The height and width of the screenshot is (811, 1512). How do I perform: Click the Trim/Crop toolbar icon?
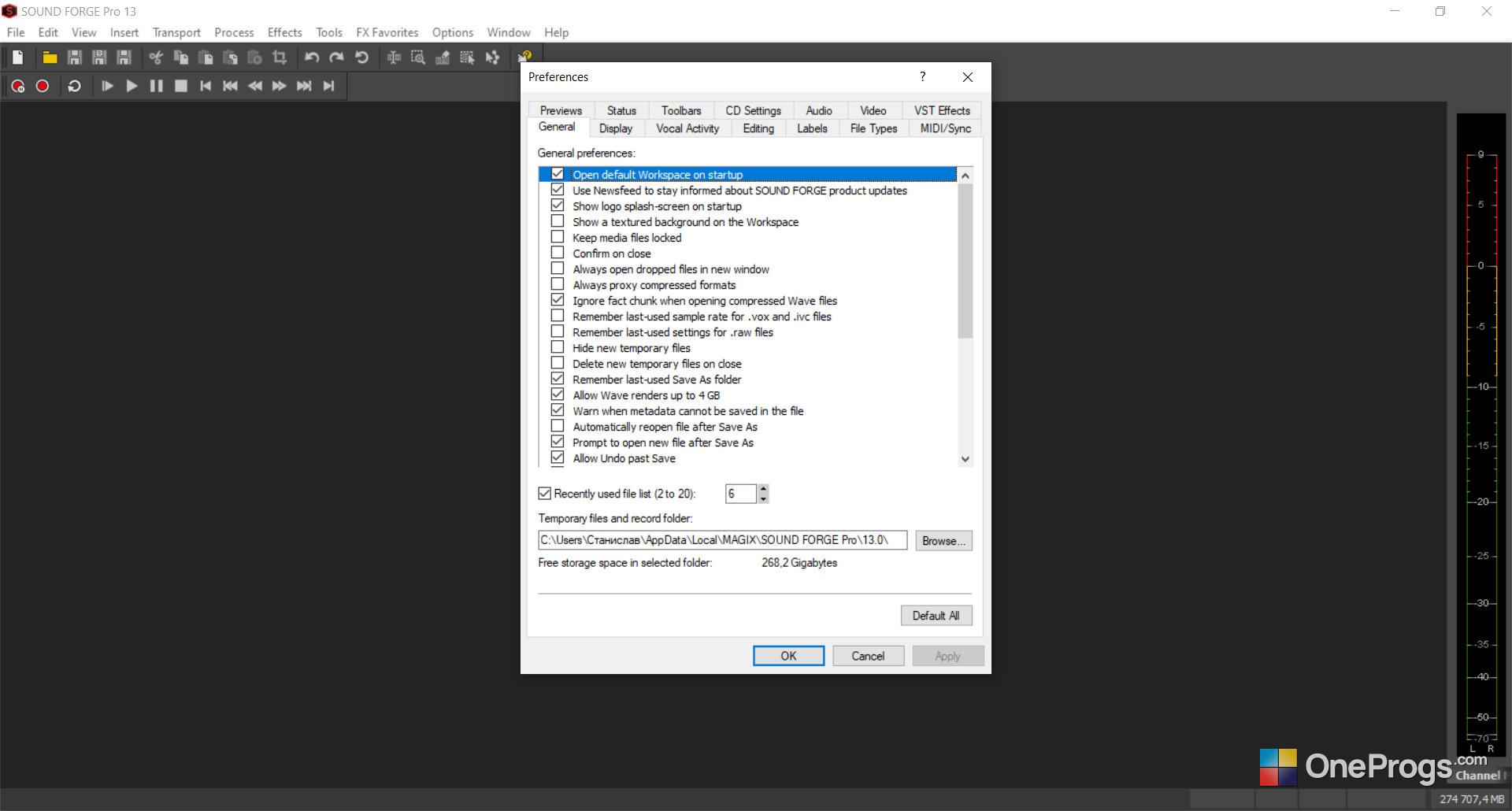(x=280, y=57)
